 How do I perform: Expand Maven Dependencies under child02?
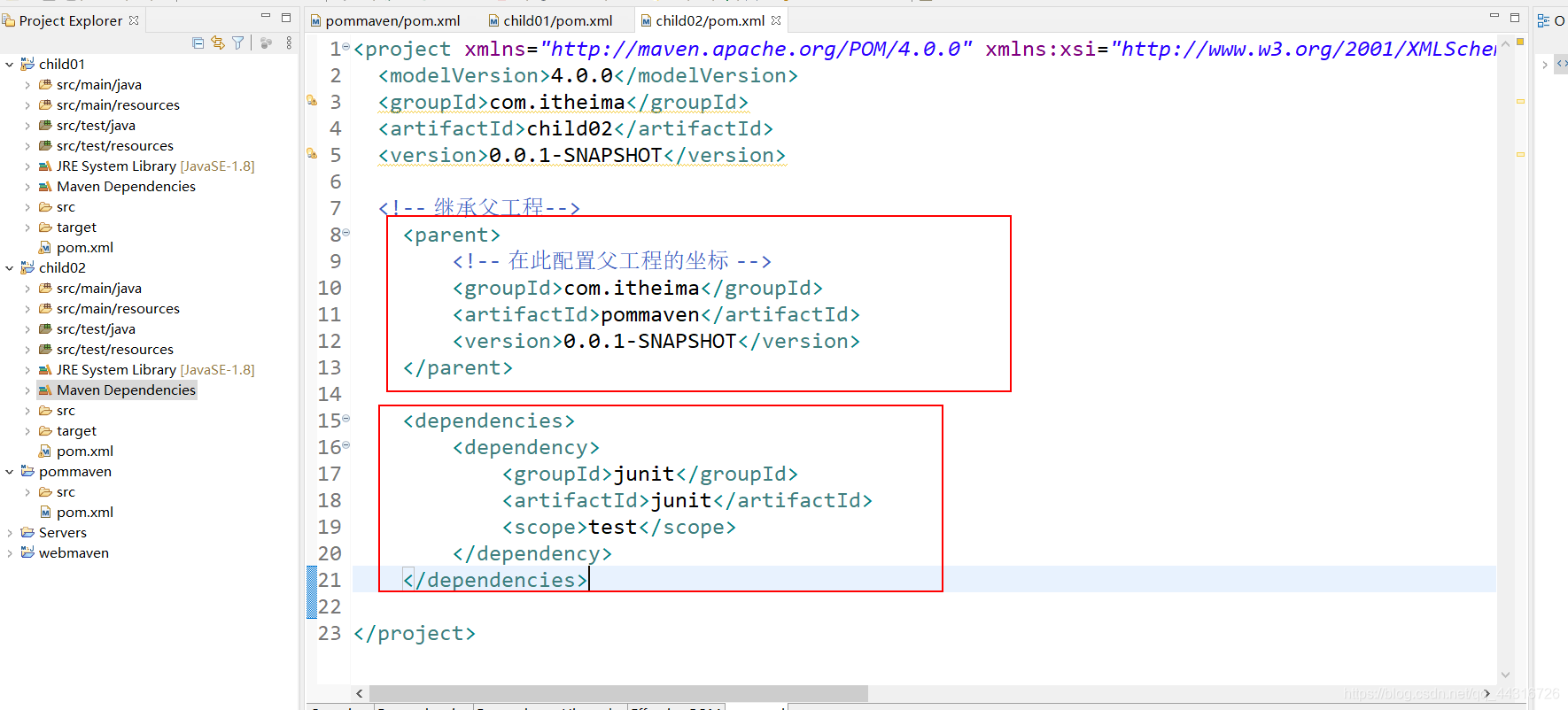coord(27,390)
